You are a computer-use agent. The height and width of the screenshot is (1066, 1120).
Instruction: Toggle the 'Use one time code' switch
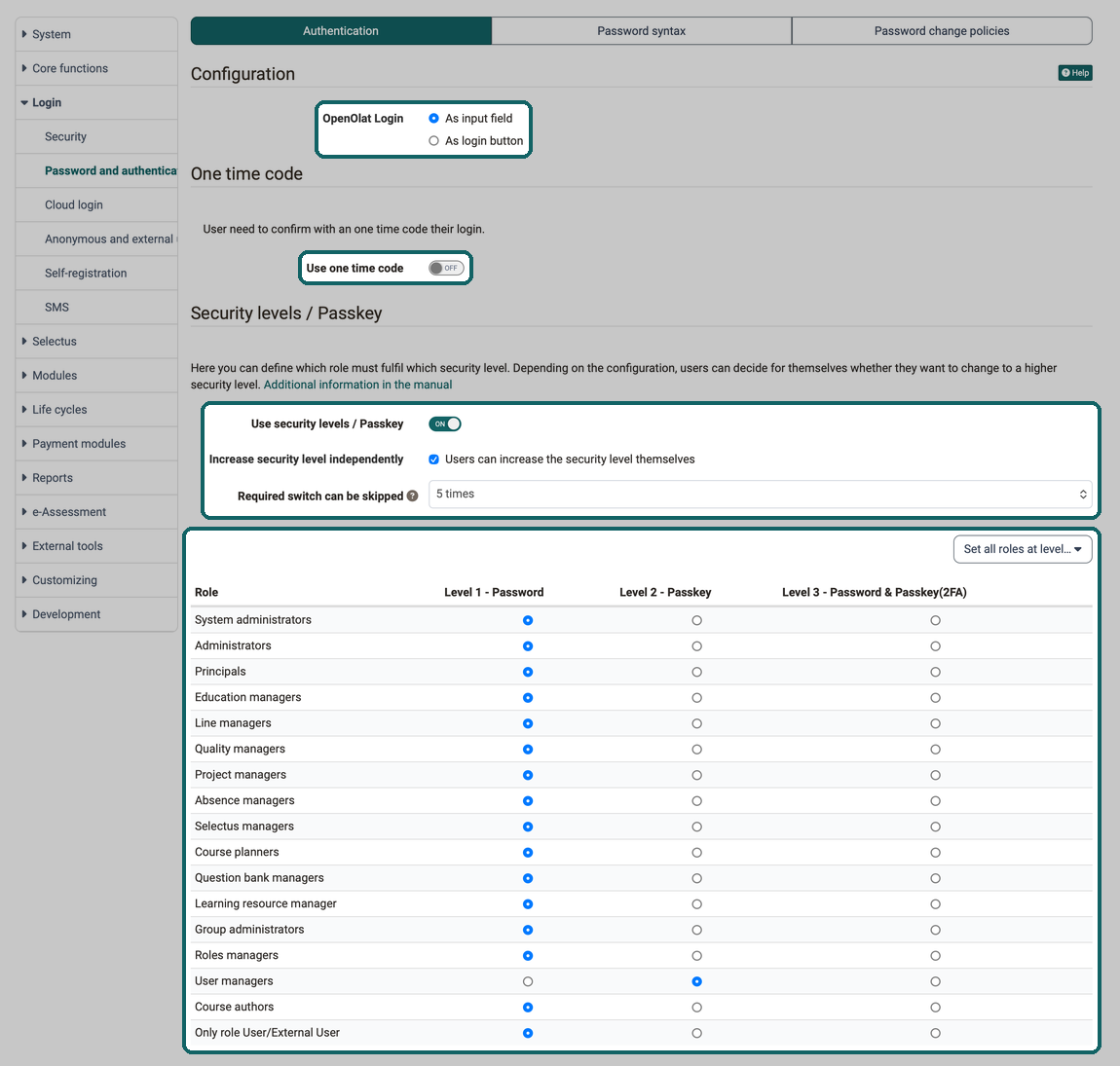446,268
